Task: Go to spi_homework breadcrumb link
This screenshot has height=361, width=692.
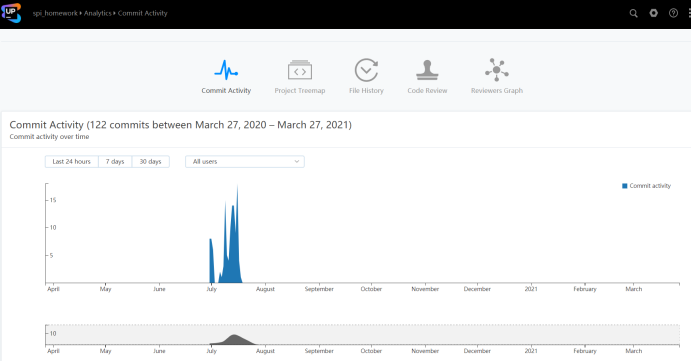Action: tap(55, 13)
